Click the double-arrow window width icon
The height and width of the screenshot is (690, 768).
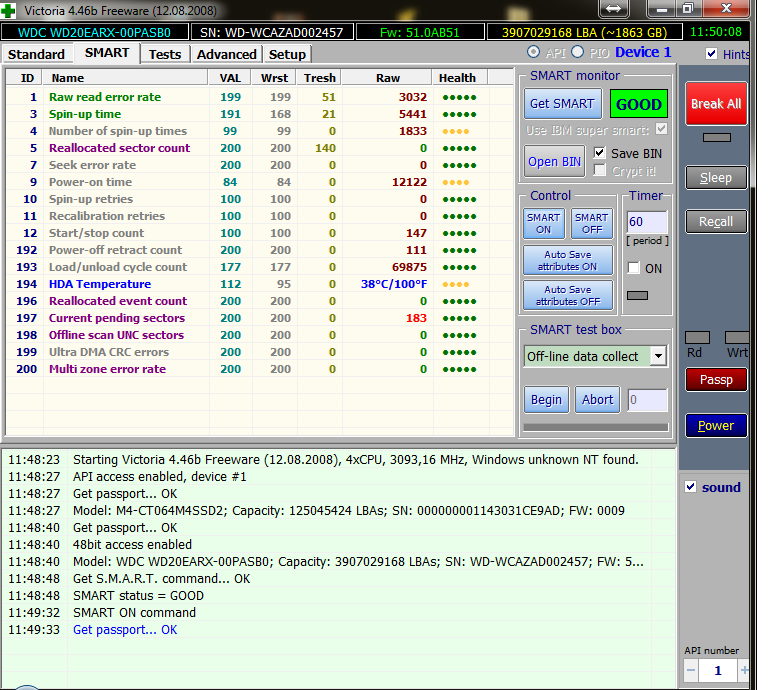click(x=613, y=8)
